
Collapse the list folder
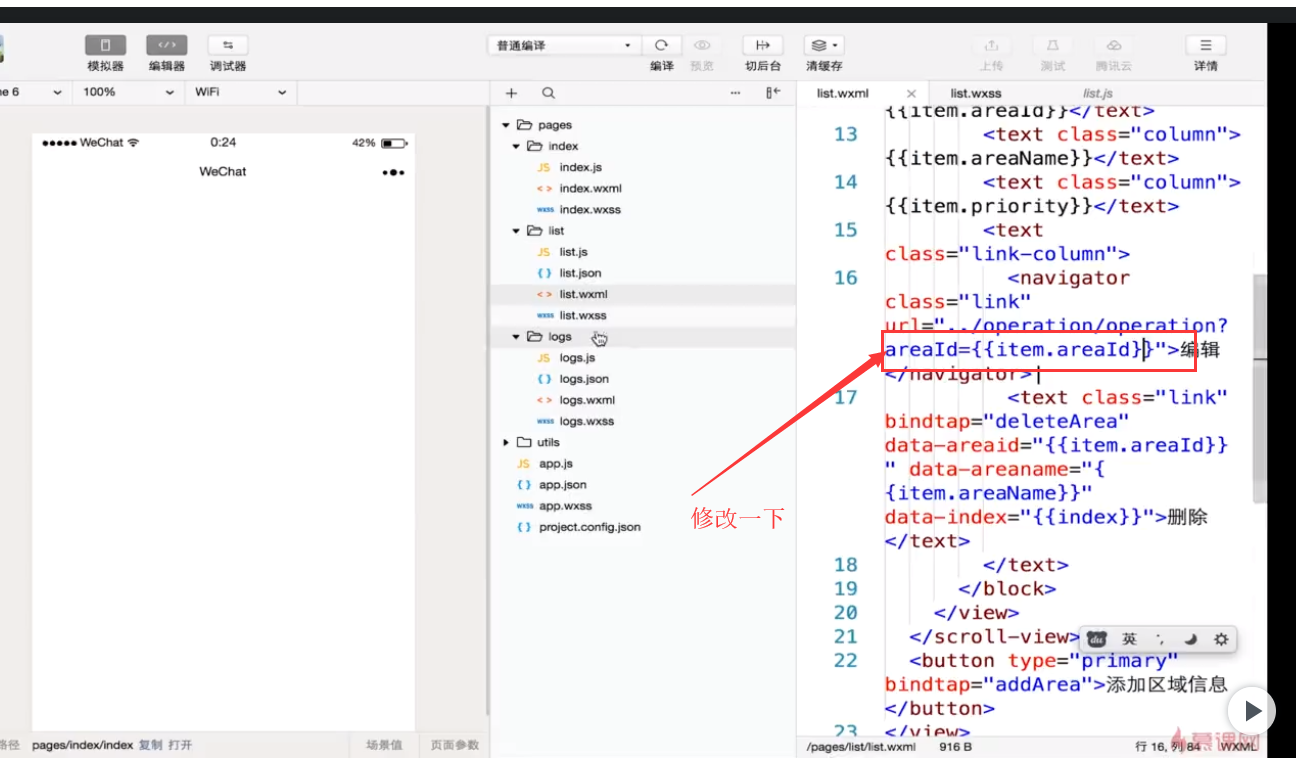(516, 231)
